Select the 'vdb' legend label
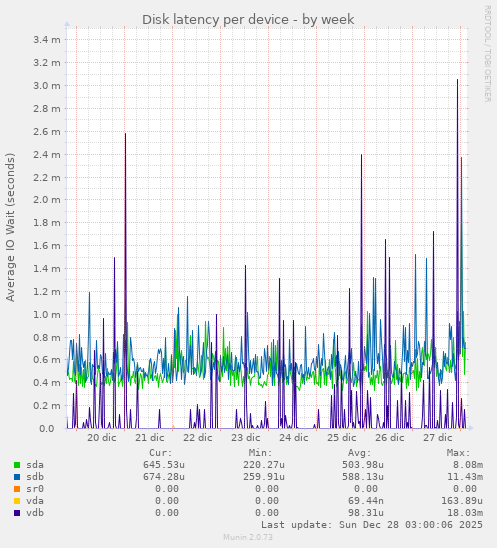The height and width of the screenshot is (548, 497). pos(35,513)
